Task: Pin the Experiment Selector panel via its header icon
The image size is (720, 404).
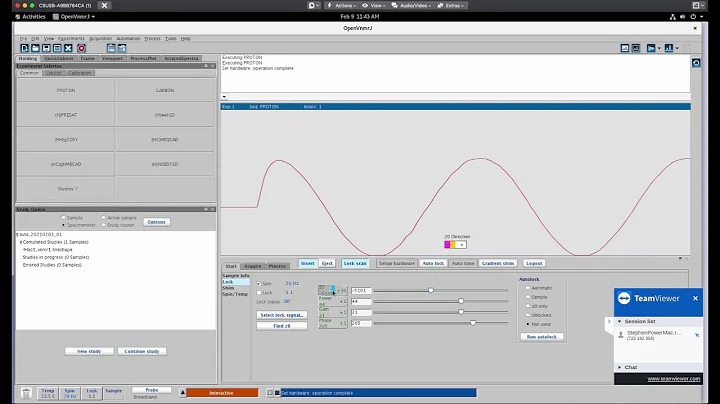Action: point(206,66)
